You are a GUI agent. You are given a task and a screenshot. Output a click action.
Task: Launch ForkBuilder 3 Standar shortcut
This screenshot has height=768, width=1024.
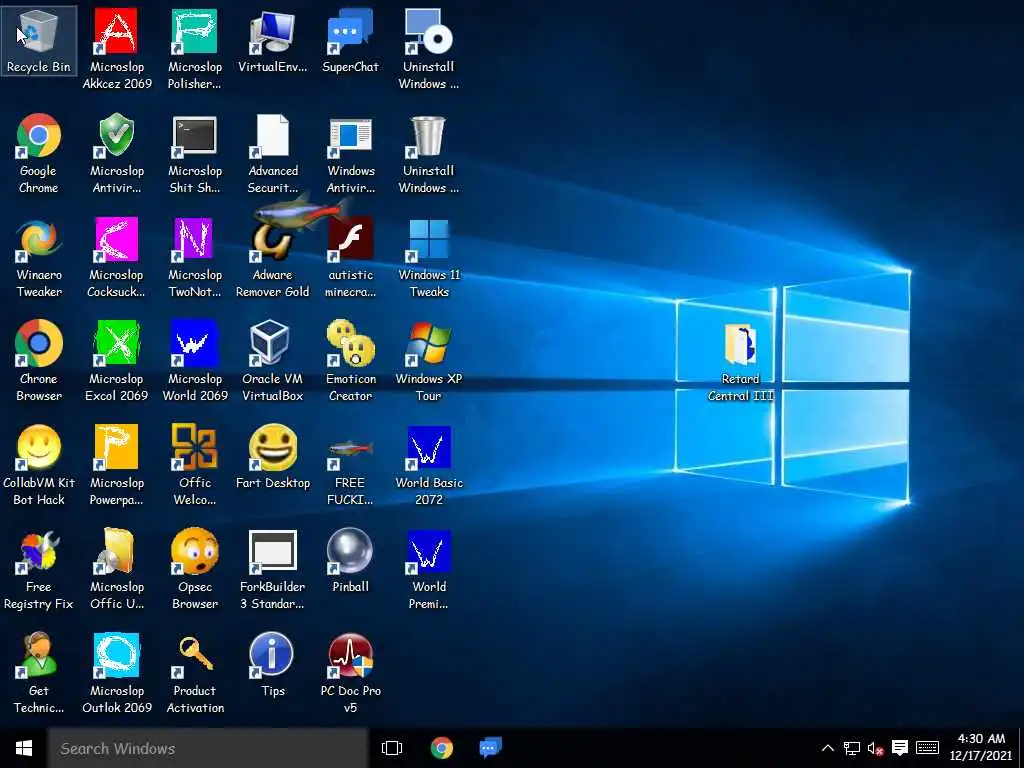[x=272, y=569]
